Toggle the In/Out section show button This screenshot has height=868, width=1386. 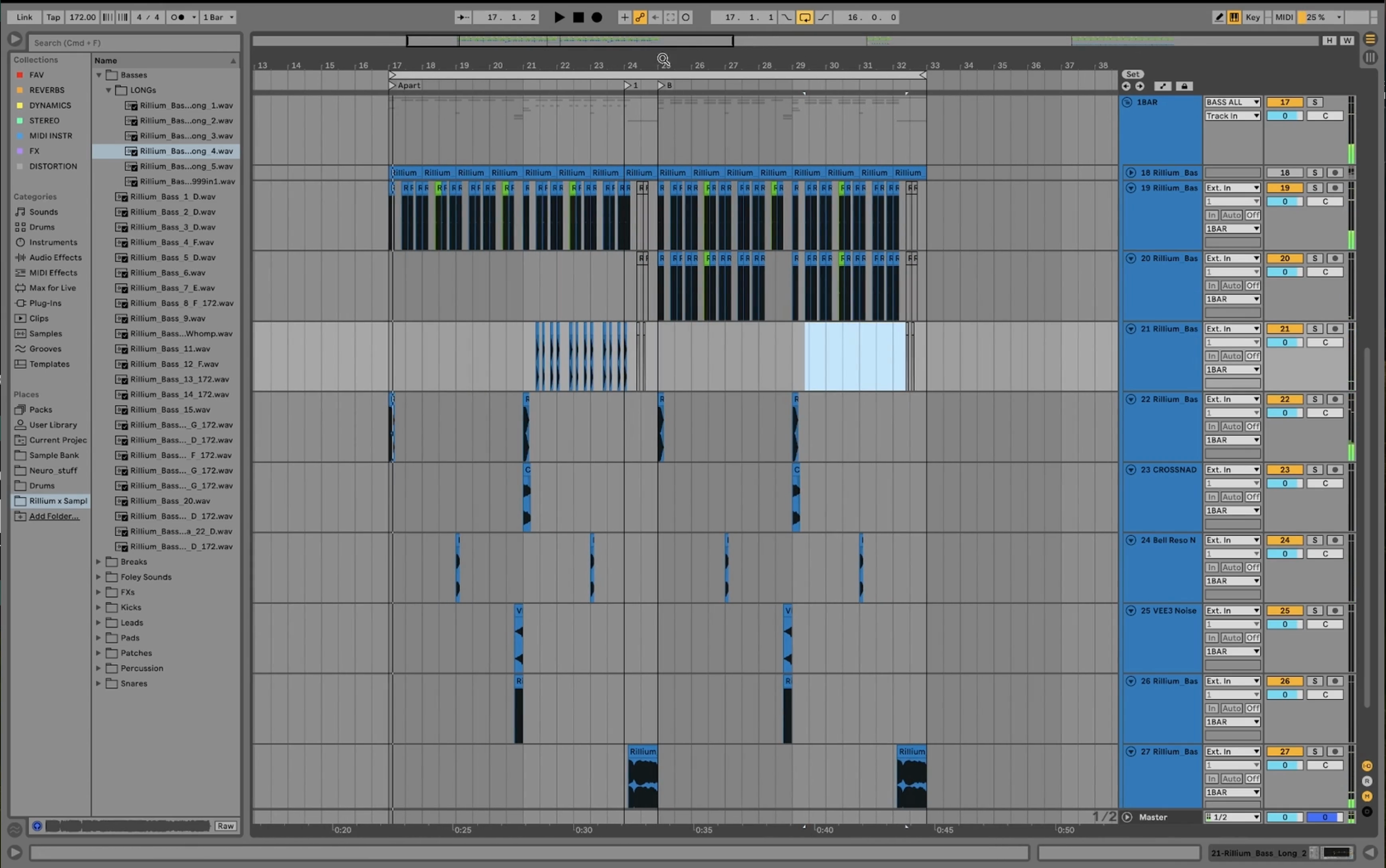[1367, 766]
